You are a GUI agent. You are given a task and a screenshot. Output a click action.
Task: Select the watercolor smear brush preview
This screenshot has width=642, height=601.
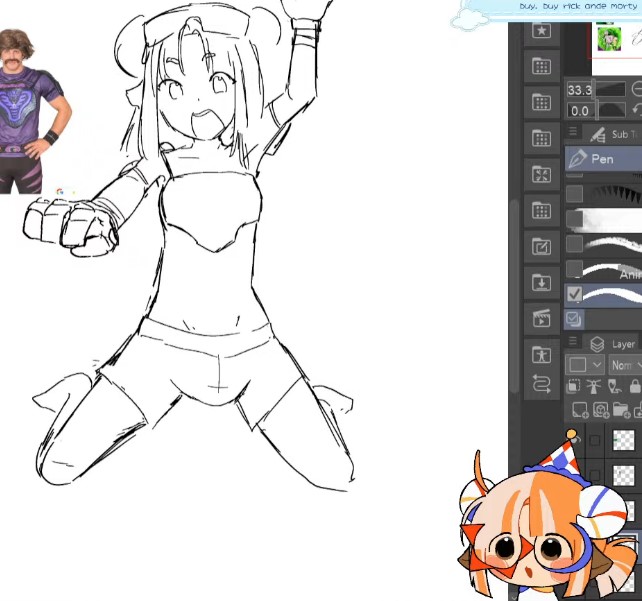point(613,219)
